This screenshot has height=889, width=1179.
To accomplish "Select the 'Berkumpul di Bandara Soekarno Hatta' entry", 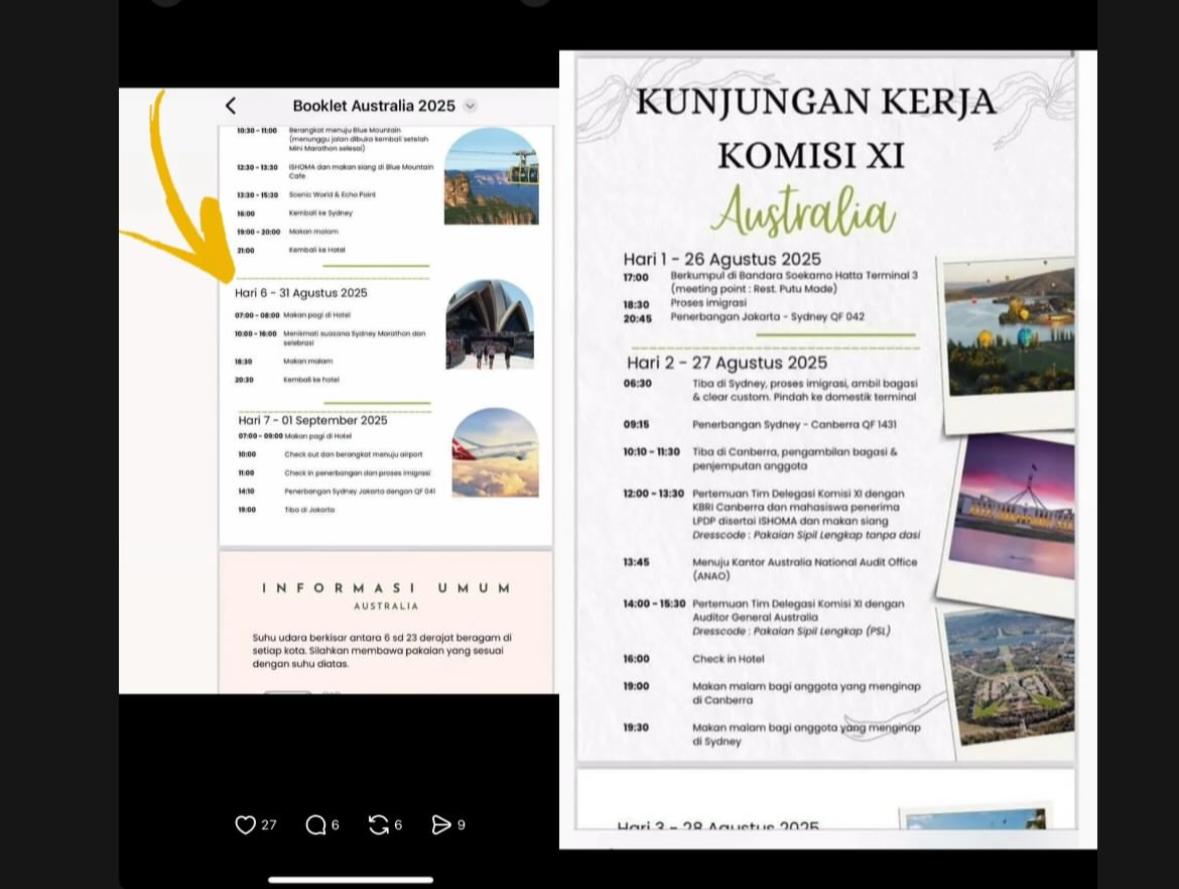I will 794,282.
